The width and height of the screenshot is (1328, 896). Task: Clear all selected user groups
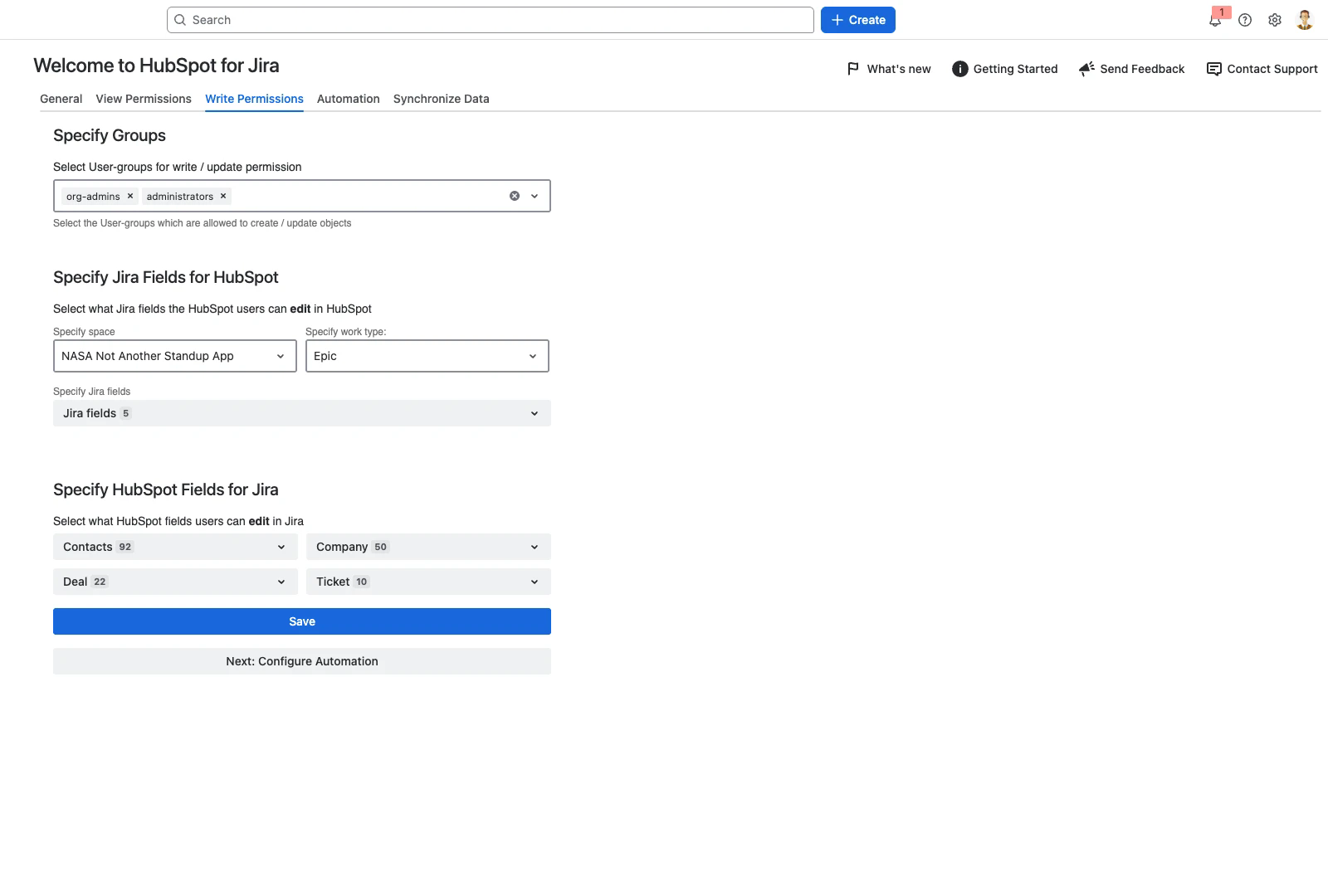point(515,196)
